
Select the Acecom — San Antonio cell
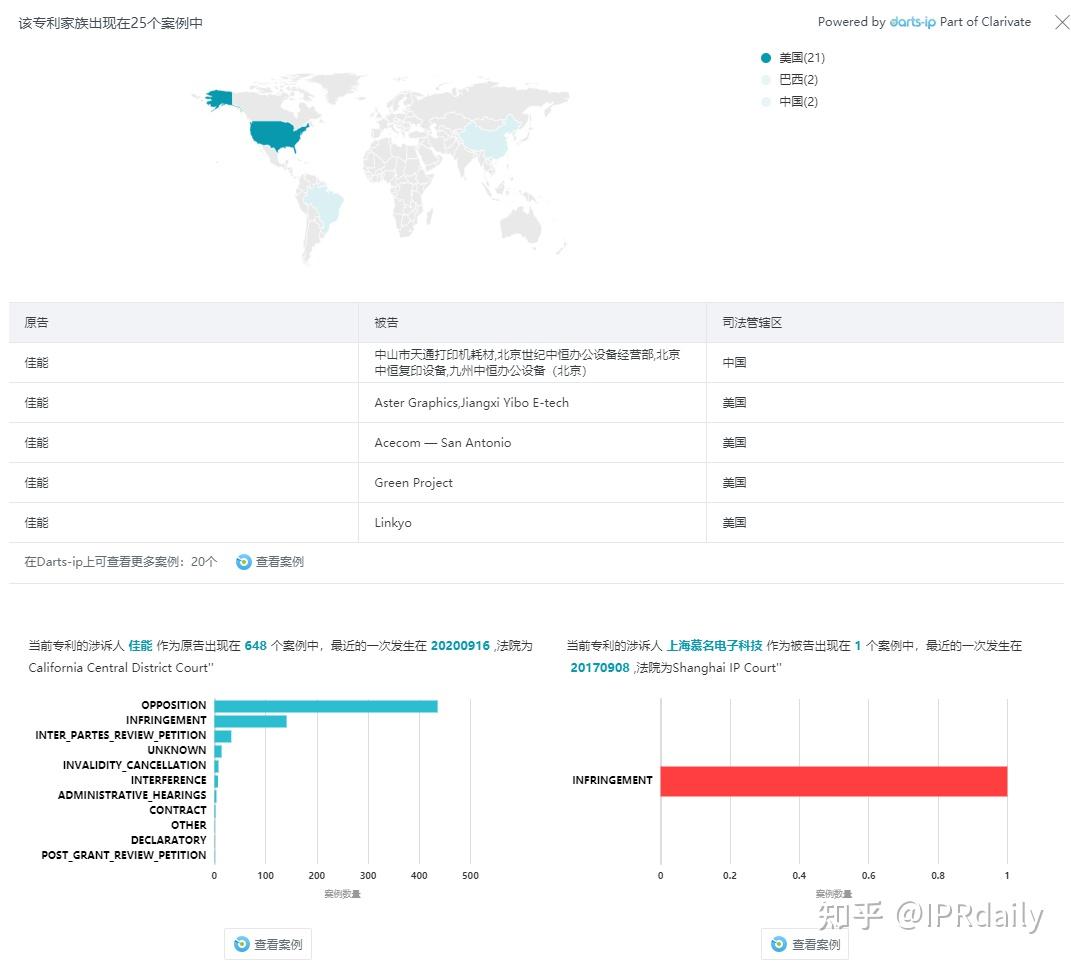click(531, 443)
